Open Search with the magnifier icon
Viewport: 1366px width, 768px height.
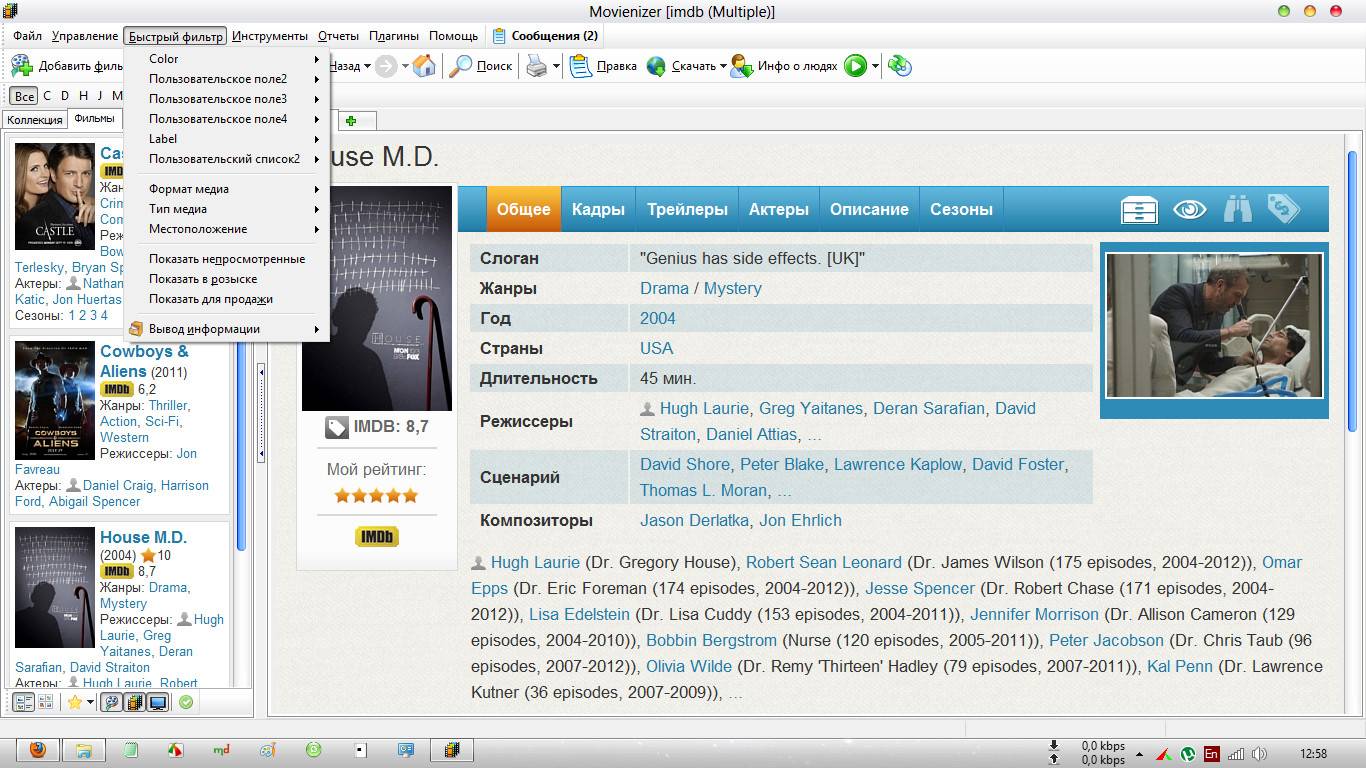[460, 66]
